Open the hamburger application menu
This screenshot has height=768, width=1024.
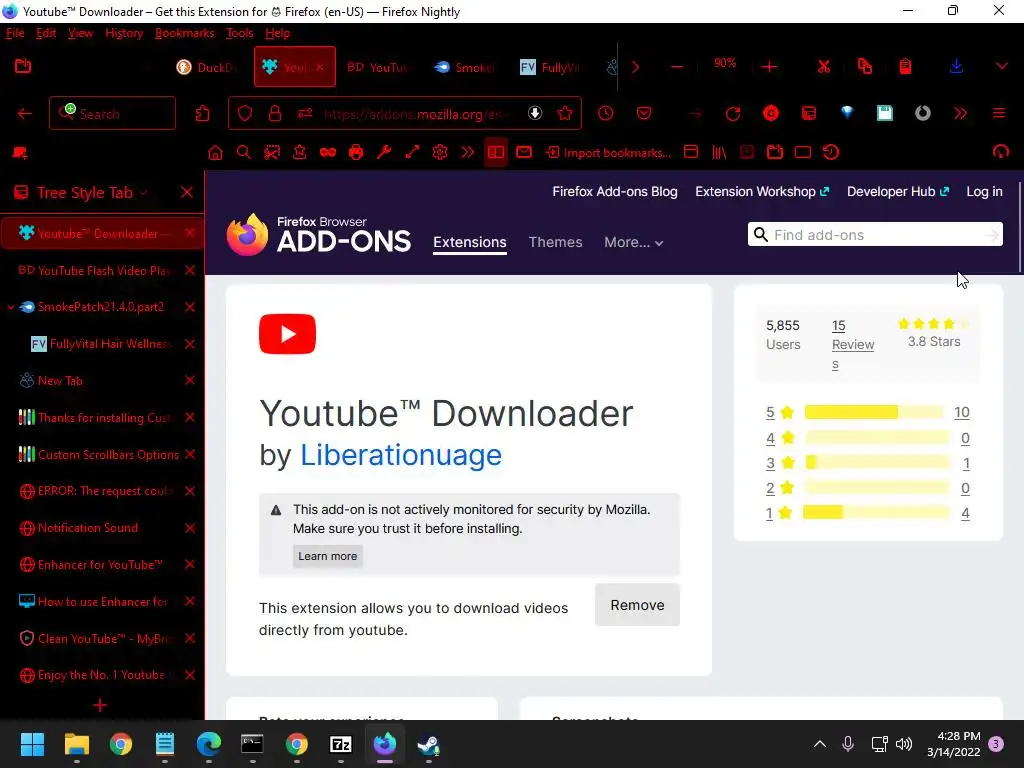[999, 114]
